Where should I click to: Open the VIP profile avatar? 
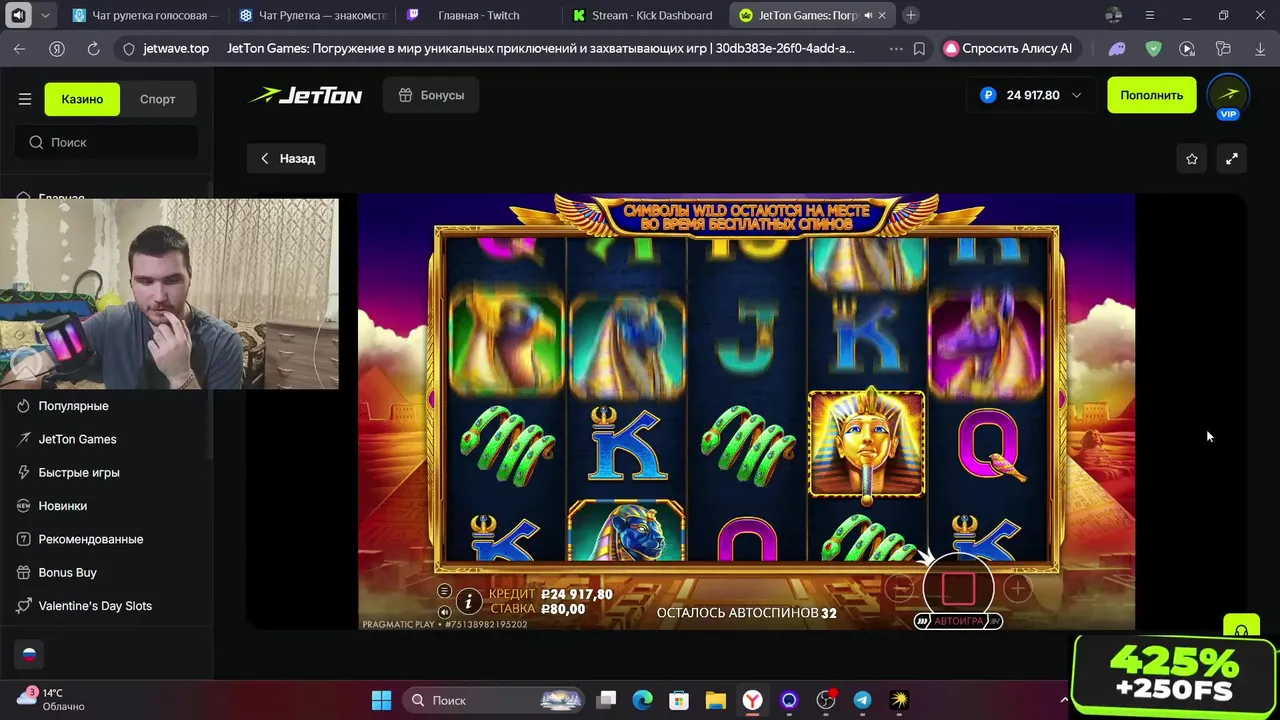1228,95
